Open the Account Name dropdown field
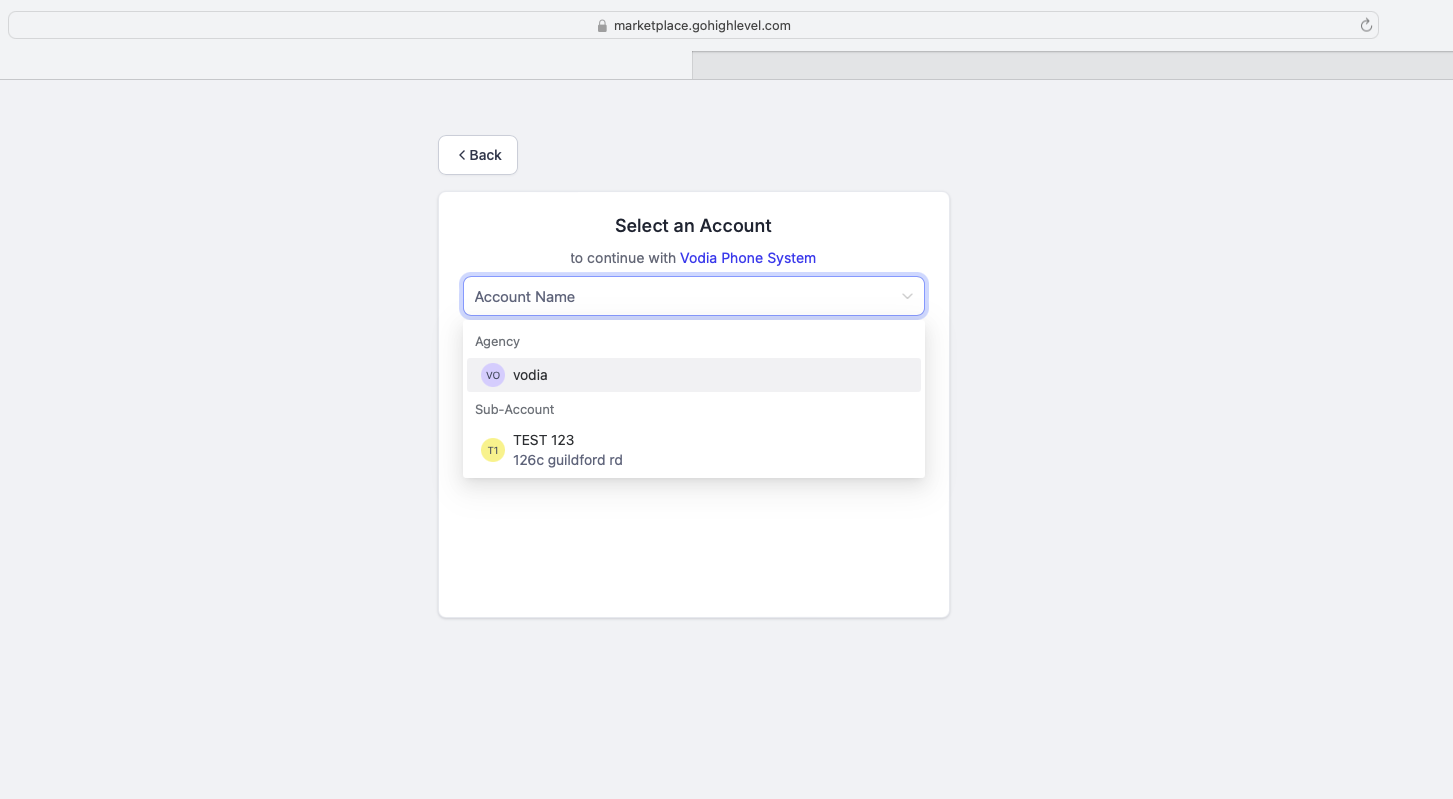The width and height of the screenshot is (1453, 799). tap(693, 296)
